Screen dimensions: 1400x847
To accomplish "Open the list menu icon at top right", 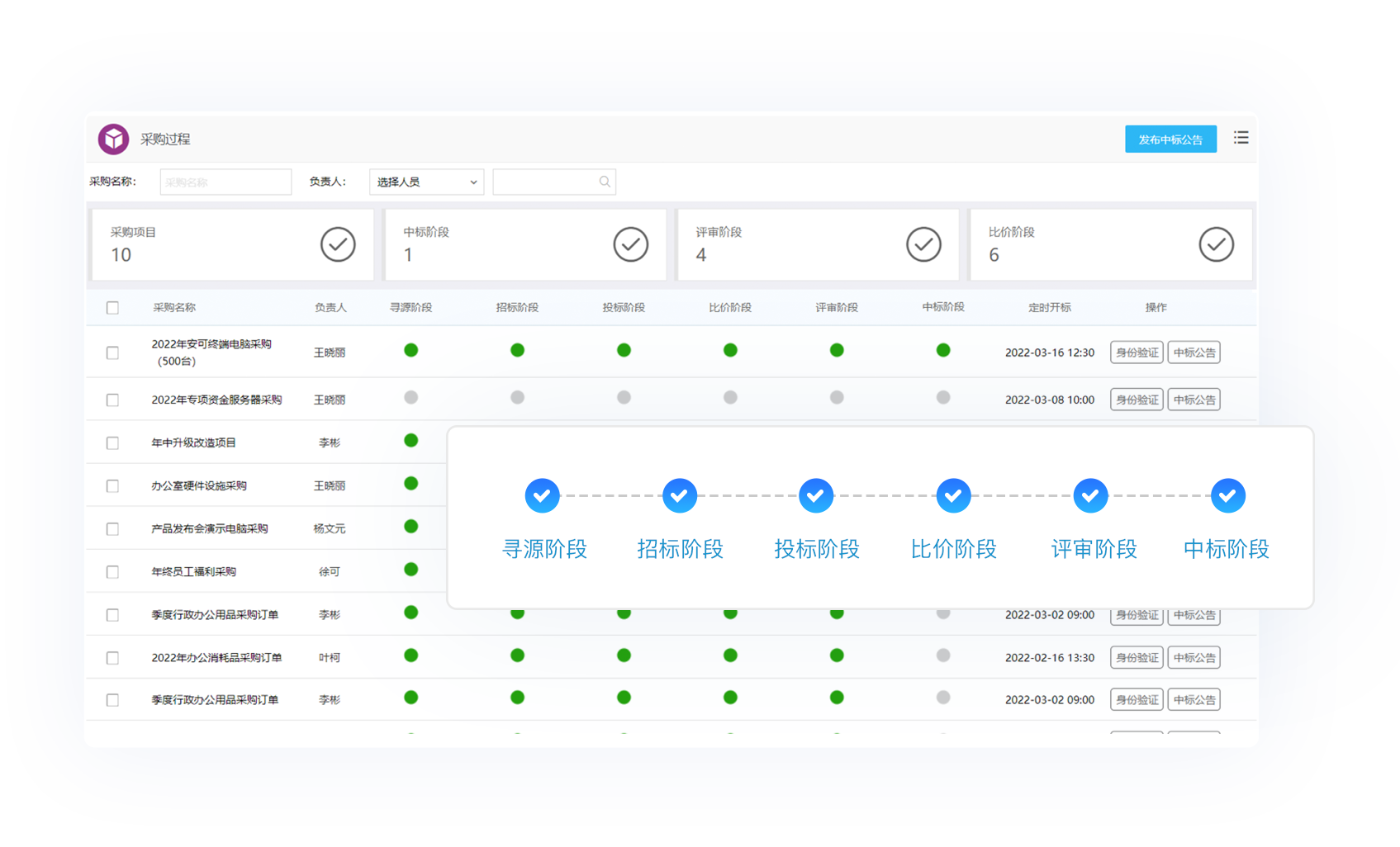I will (x=1241, y=138).
